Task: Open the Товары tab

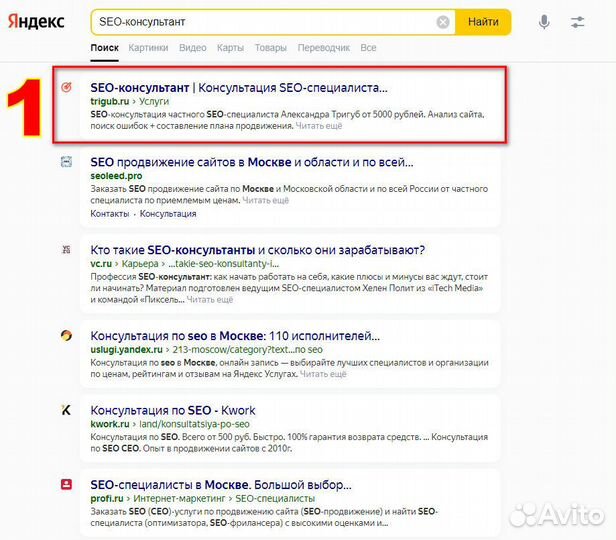Action: pos(271,48)
